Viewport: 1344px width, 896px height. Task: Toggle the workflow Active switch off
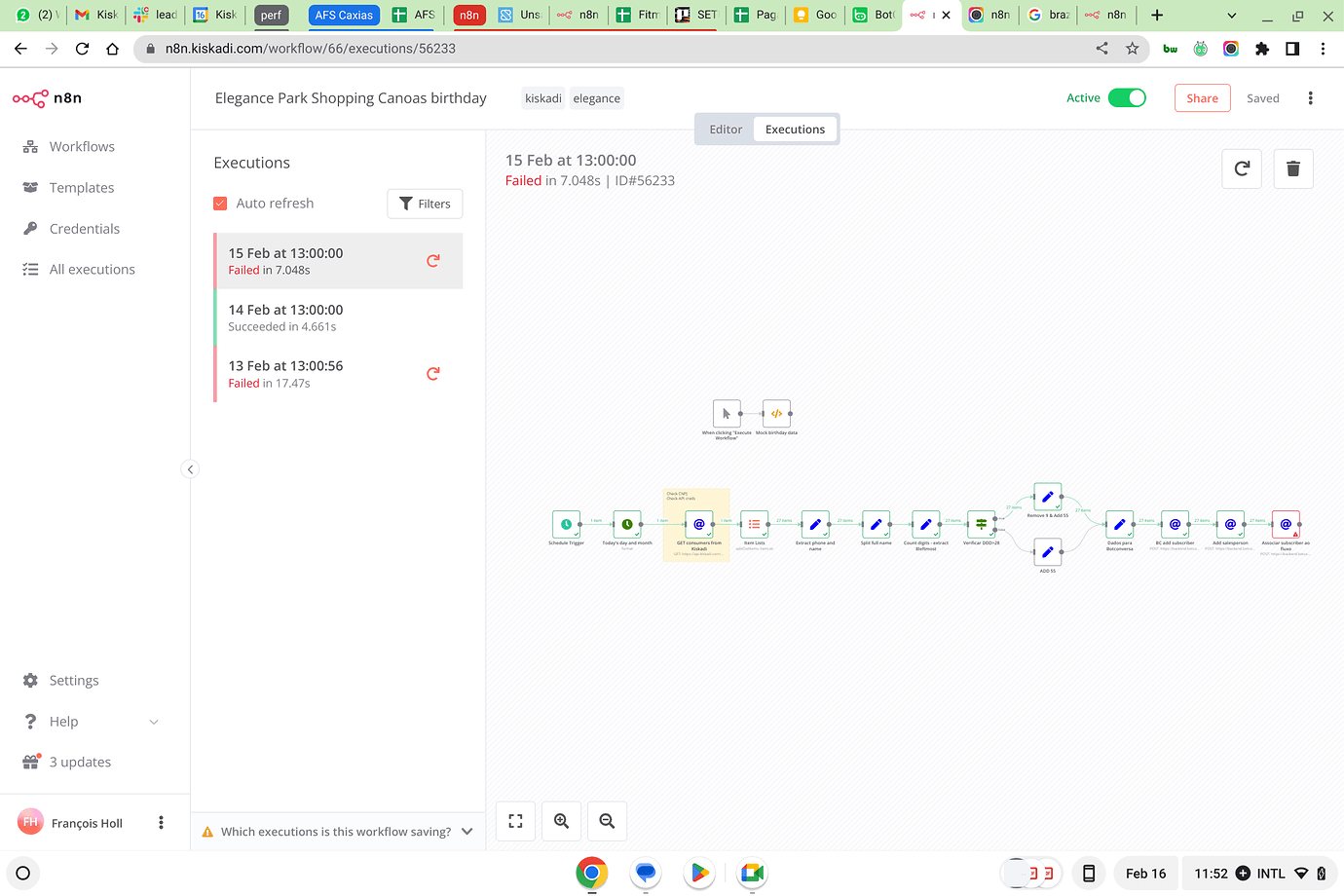[x=1128, y=97]
